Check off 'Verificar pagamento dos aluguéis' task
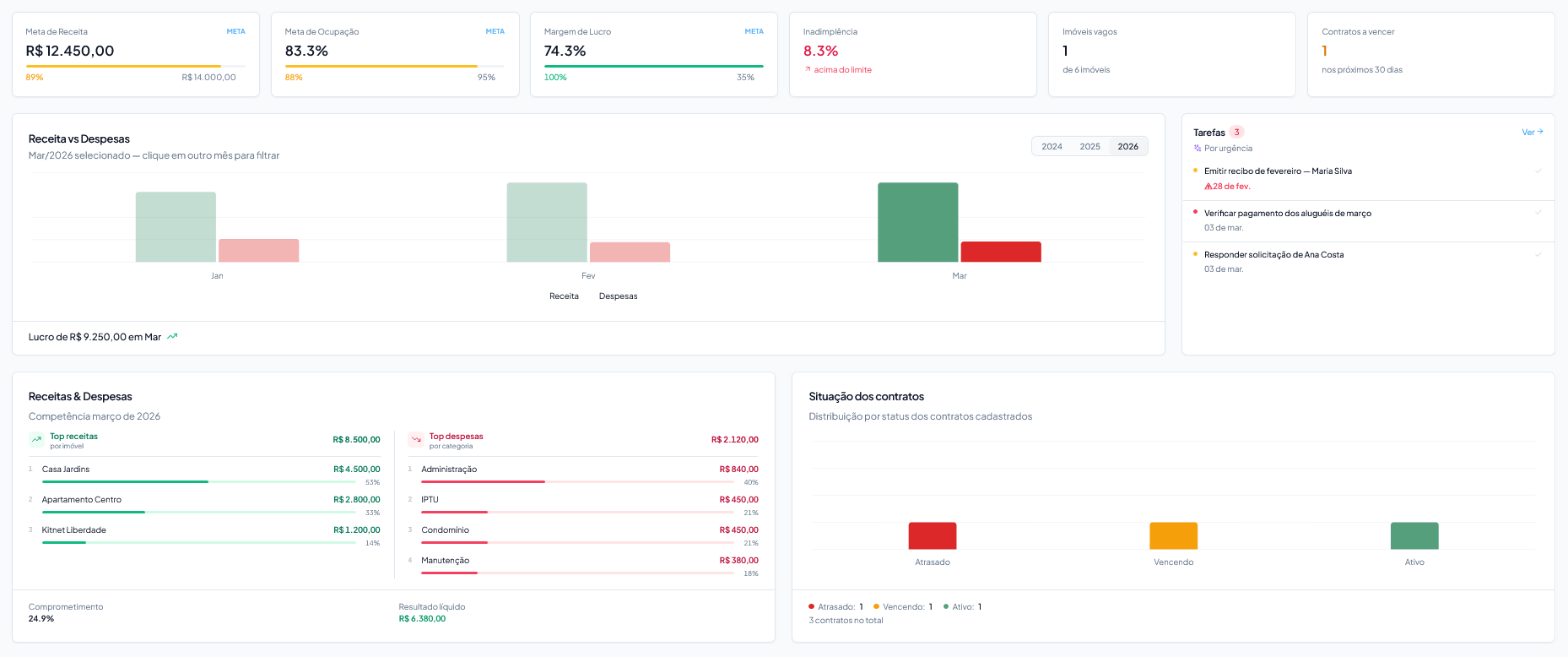 [1538, 213]
